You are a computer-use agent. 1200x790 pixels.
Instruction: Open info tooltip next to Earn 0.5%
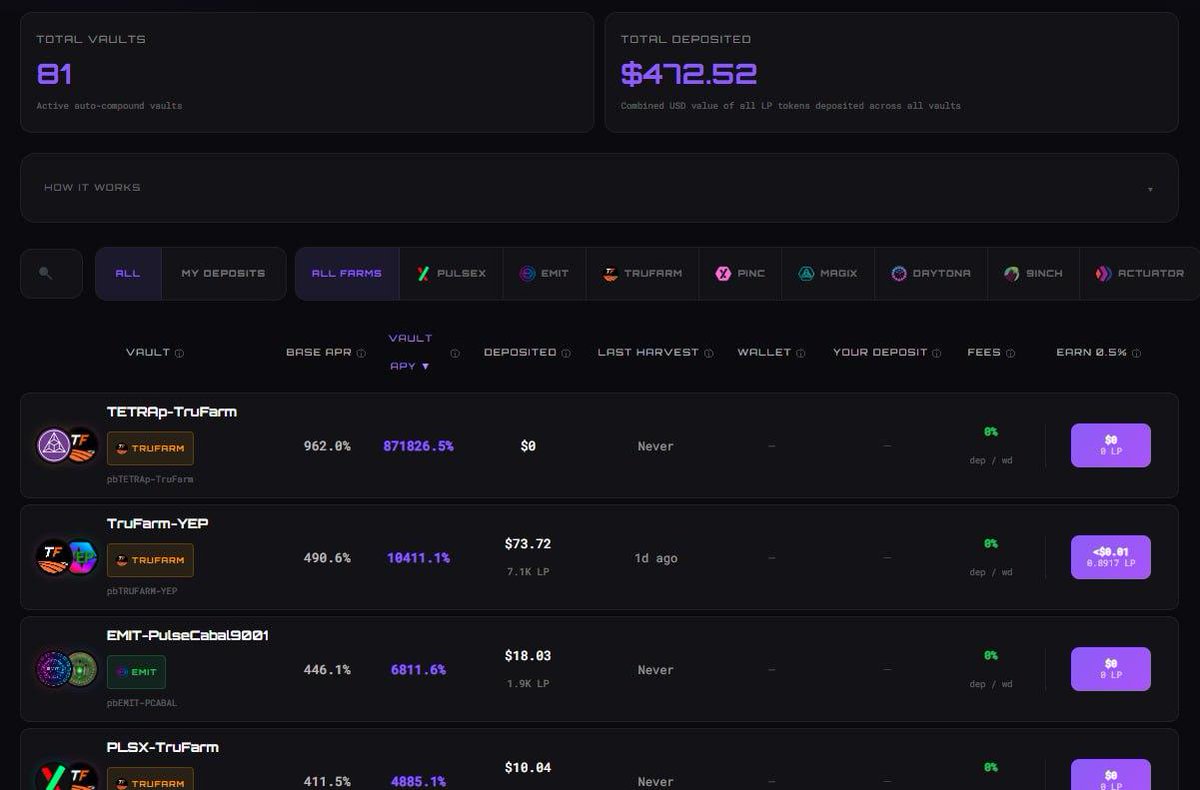point(1136,353)
